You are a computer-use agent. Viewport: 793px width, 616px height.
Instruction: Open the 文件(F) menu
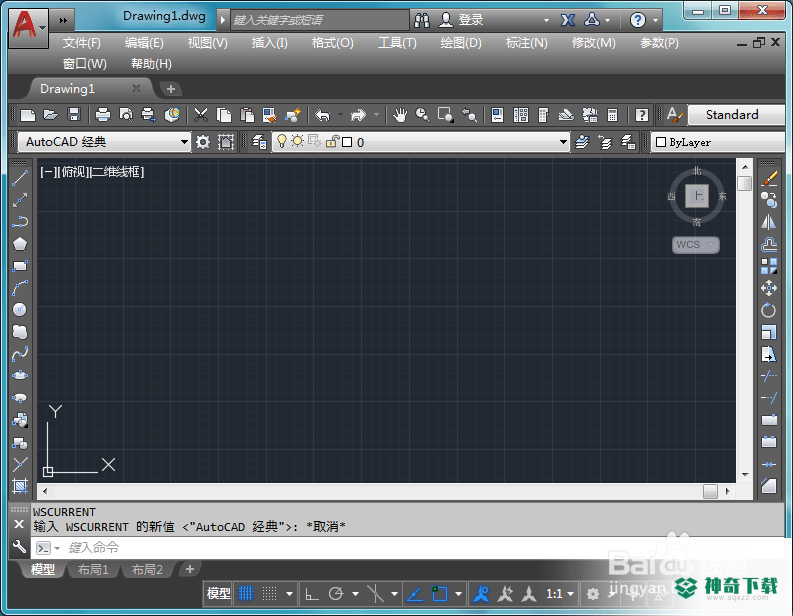point(82,43)
